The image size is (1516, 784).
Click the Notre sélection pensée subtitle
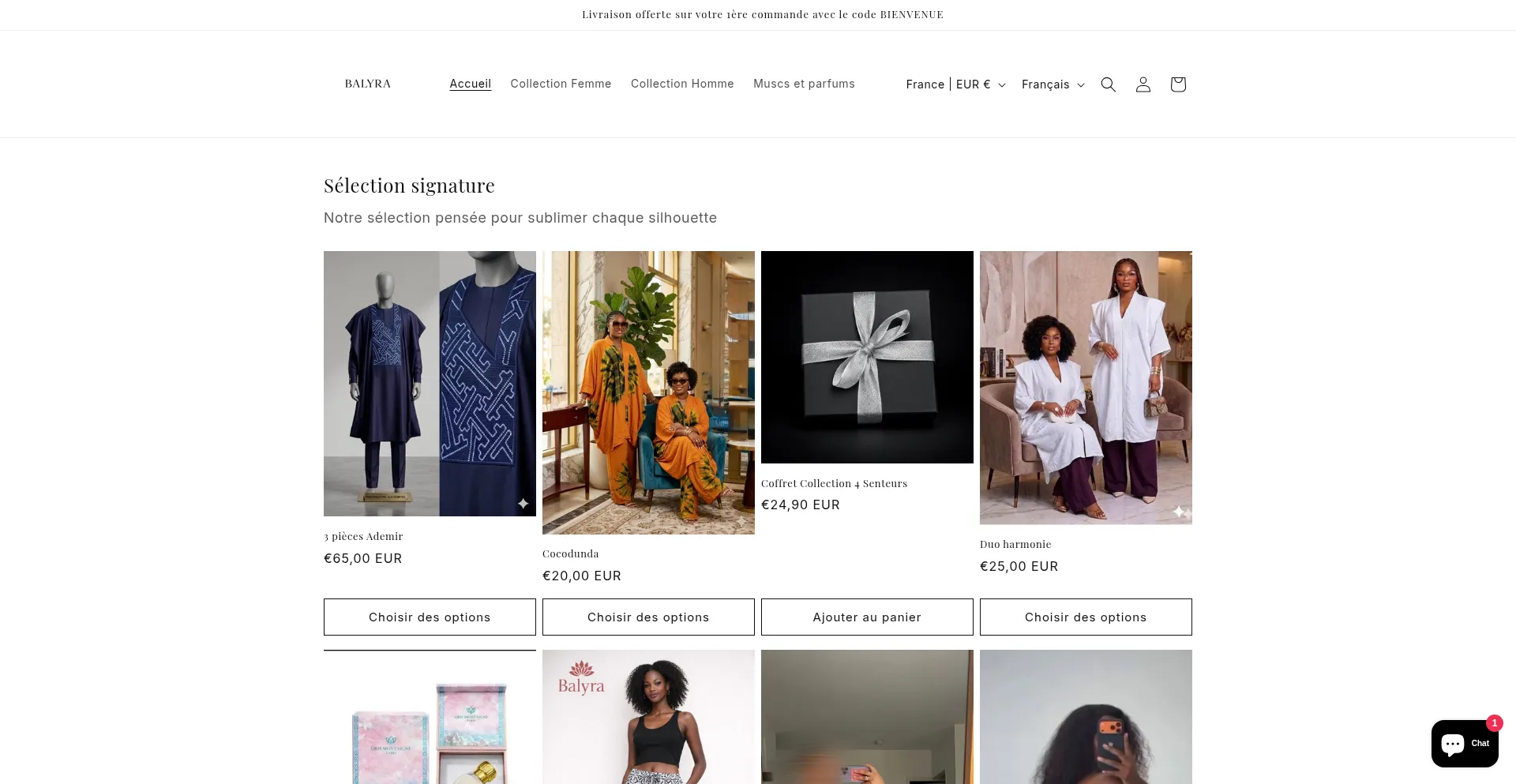(520, 218)
